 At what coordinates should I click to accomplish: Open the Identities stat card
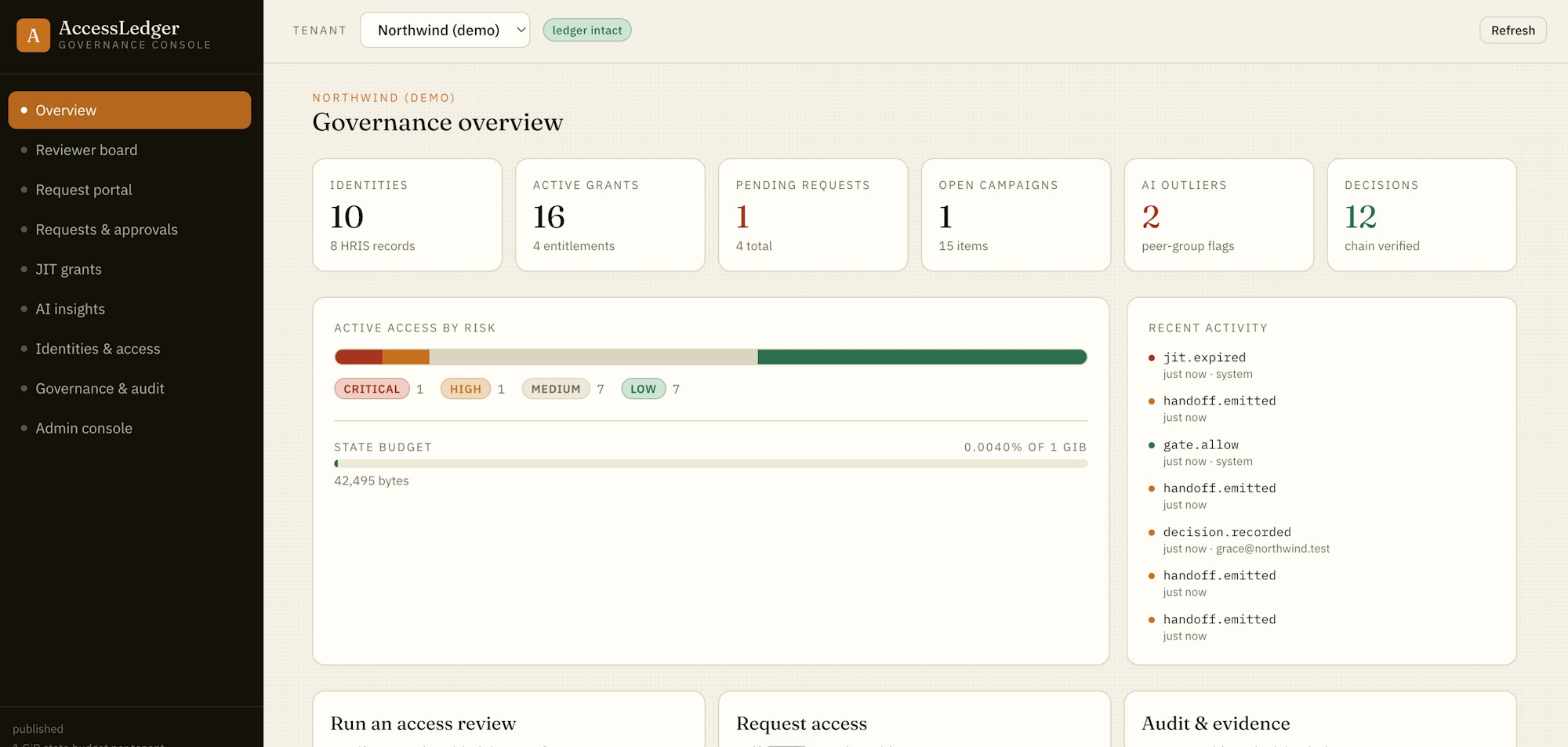coord(407,215)
